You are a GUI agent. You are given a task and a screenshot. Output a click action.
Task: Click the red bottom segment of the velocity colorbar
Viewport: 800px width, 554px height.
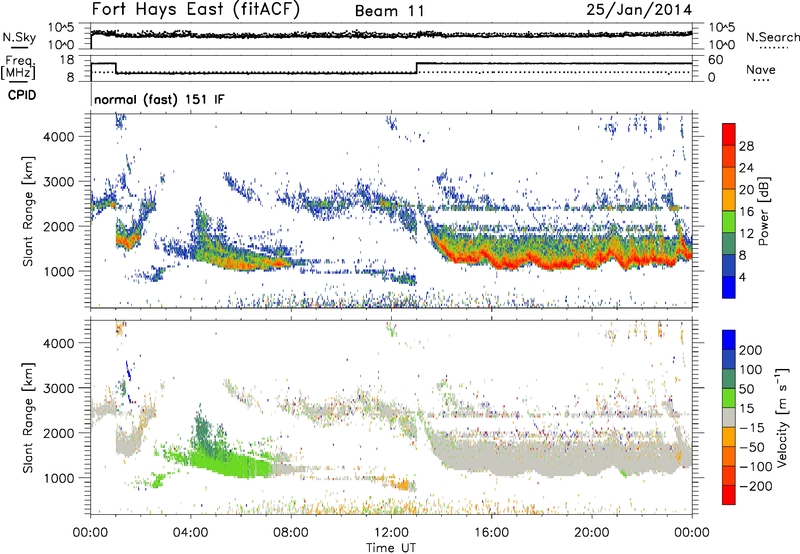(729, 495)
